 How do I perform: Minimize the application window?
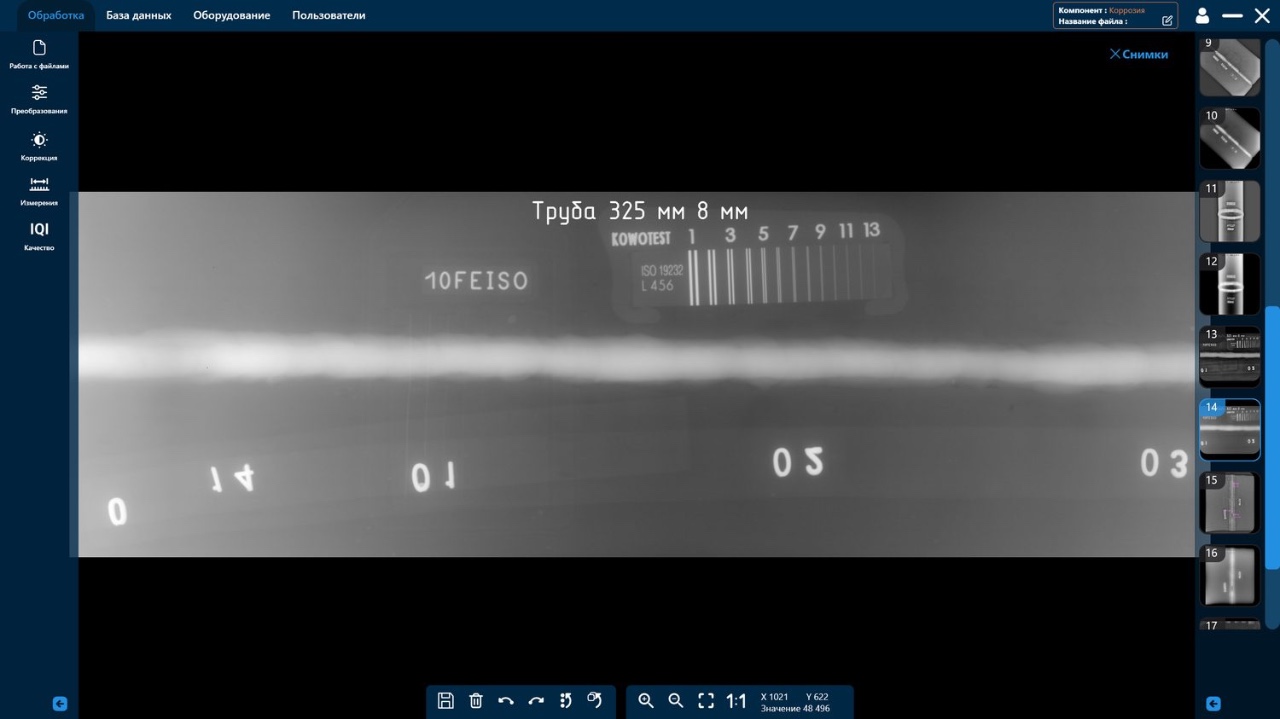(1232, 16)
